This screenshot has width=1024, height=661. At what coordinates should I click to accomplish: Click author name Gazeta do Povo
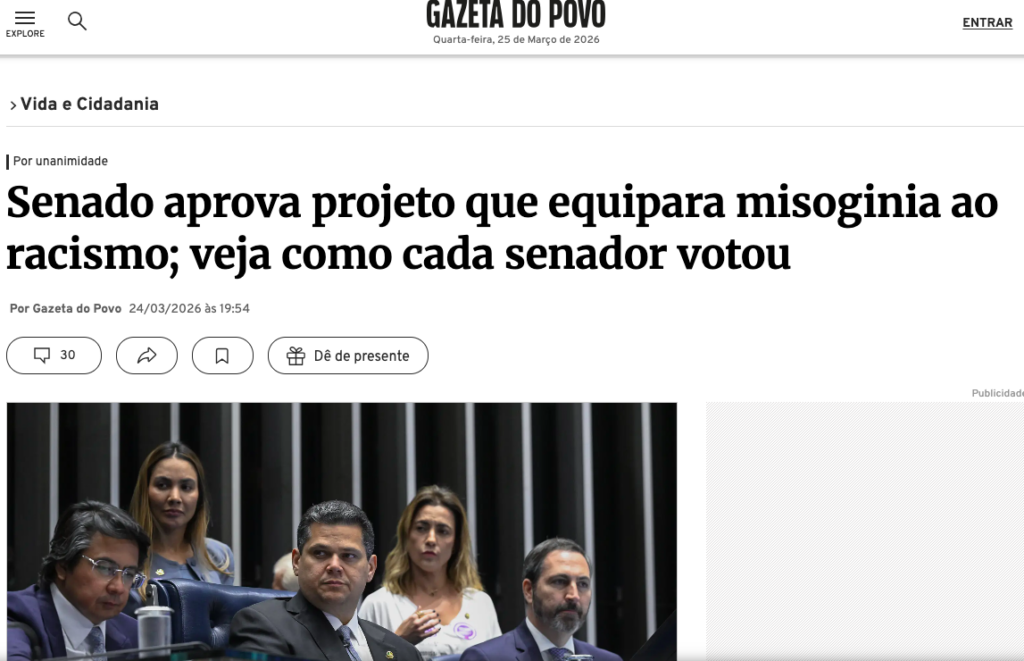[77, 308]
